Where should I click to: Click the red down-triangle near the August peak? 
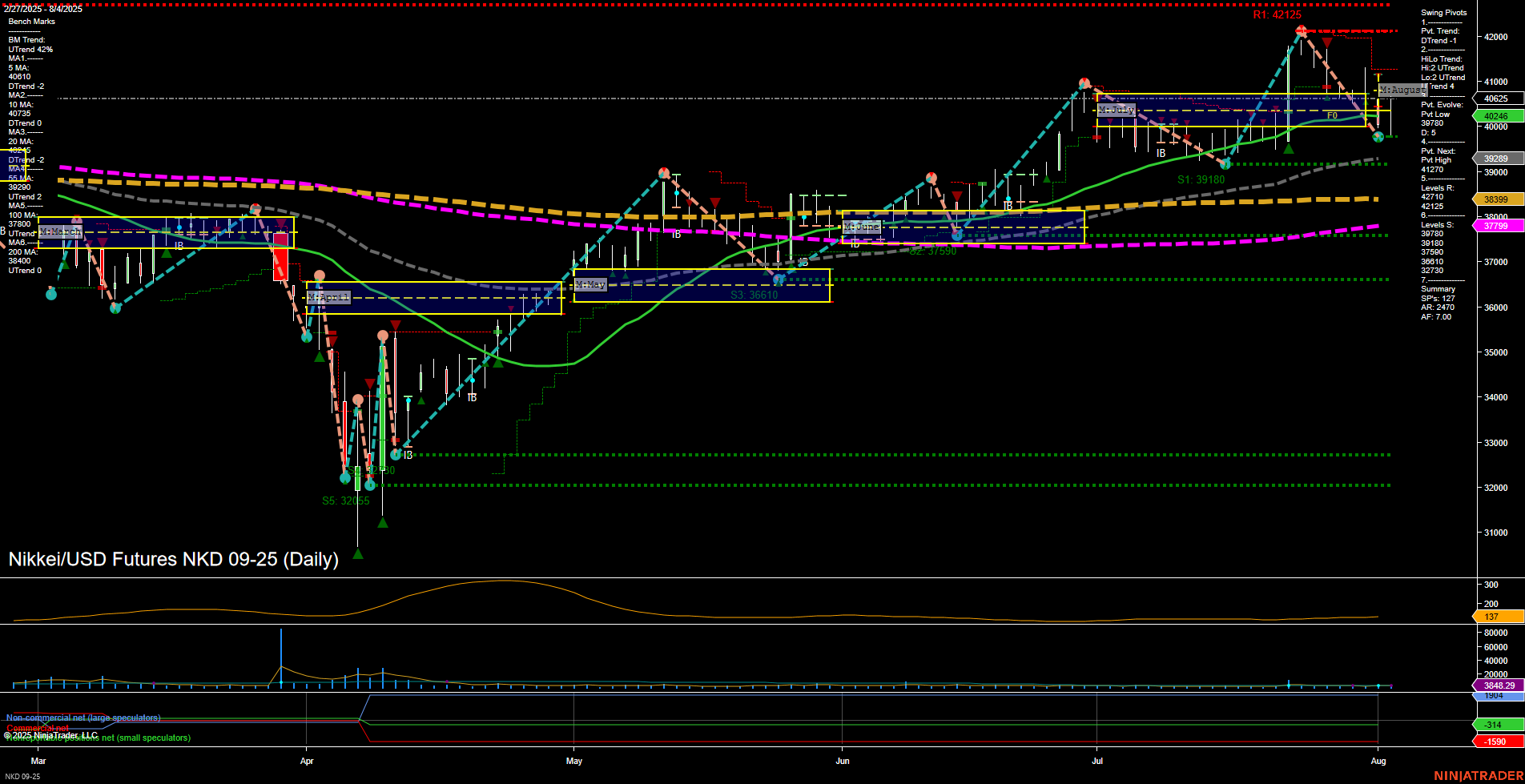[x=1326, y=42]
